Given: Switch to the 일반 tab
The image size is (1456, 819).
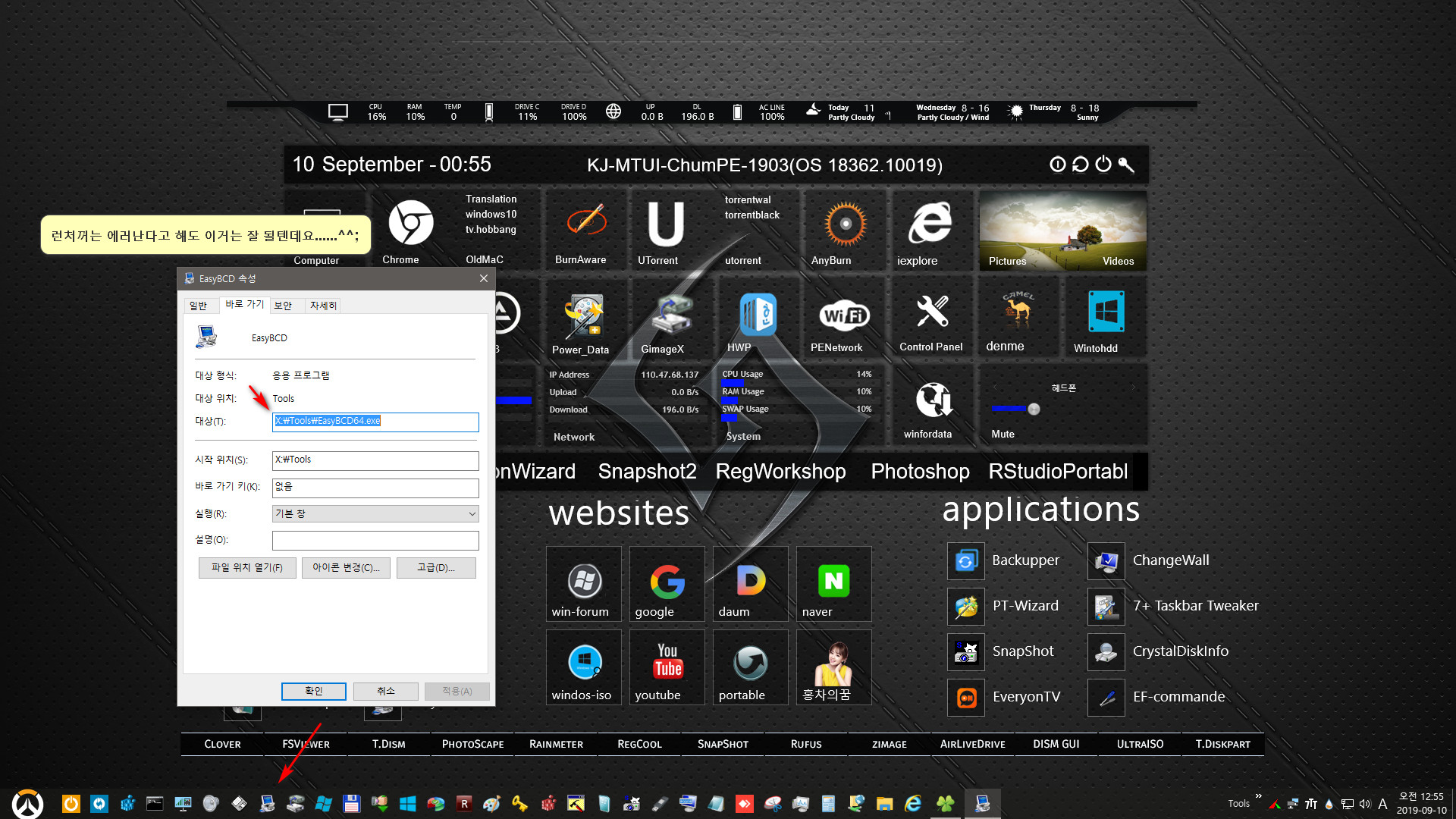Looking at the screenshot, I should (198, 306).
